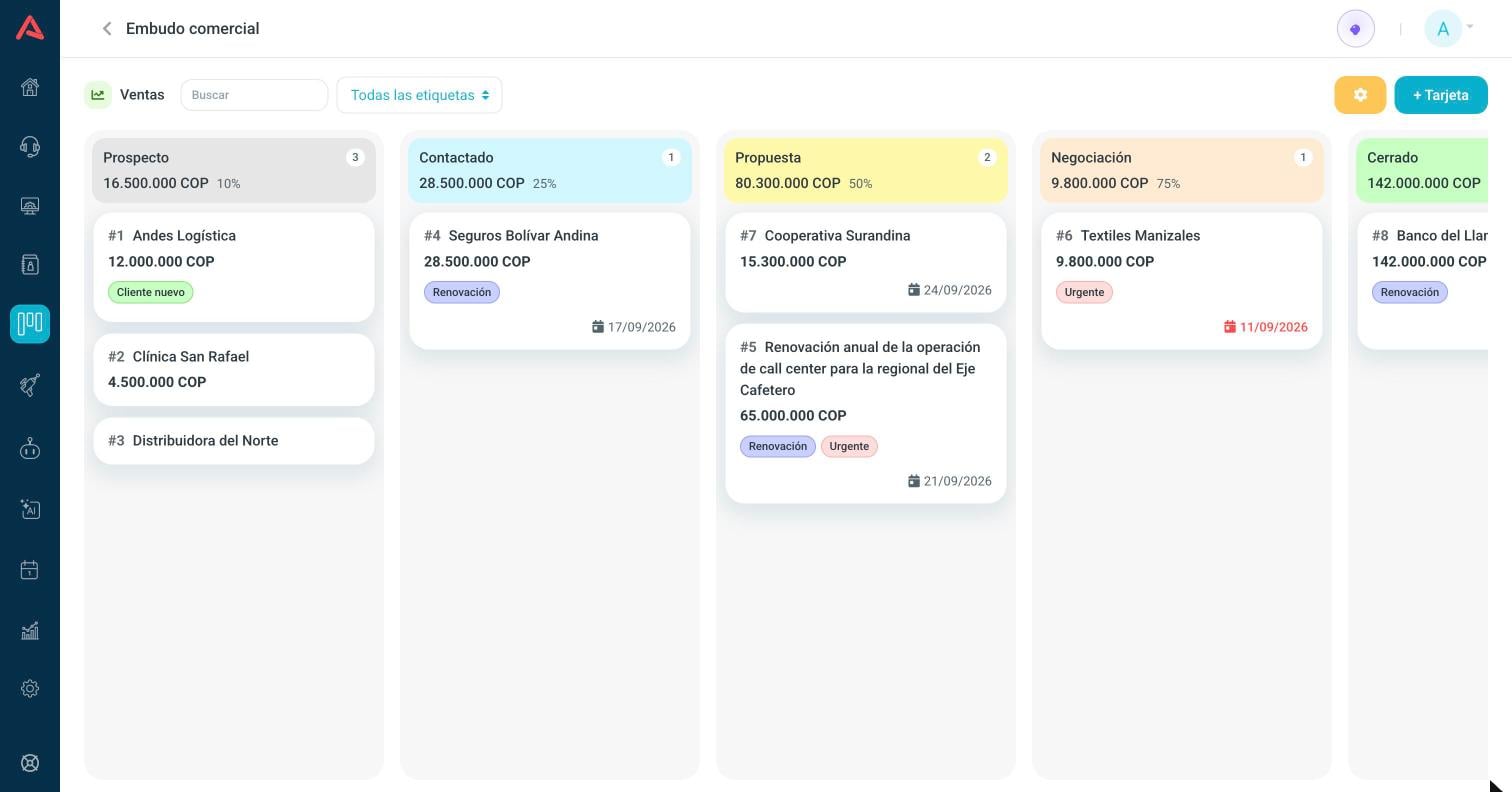This screenshot has height=792, width=1512.
Task: Click the Renovación tag on Seguros Bolívar Andina
Action: click(462, 292)
